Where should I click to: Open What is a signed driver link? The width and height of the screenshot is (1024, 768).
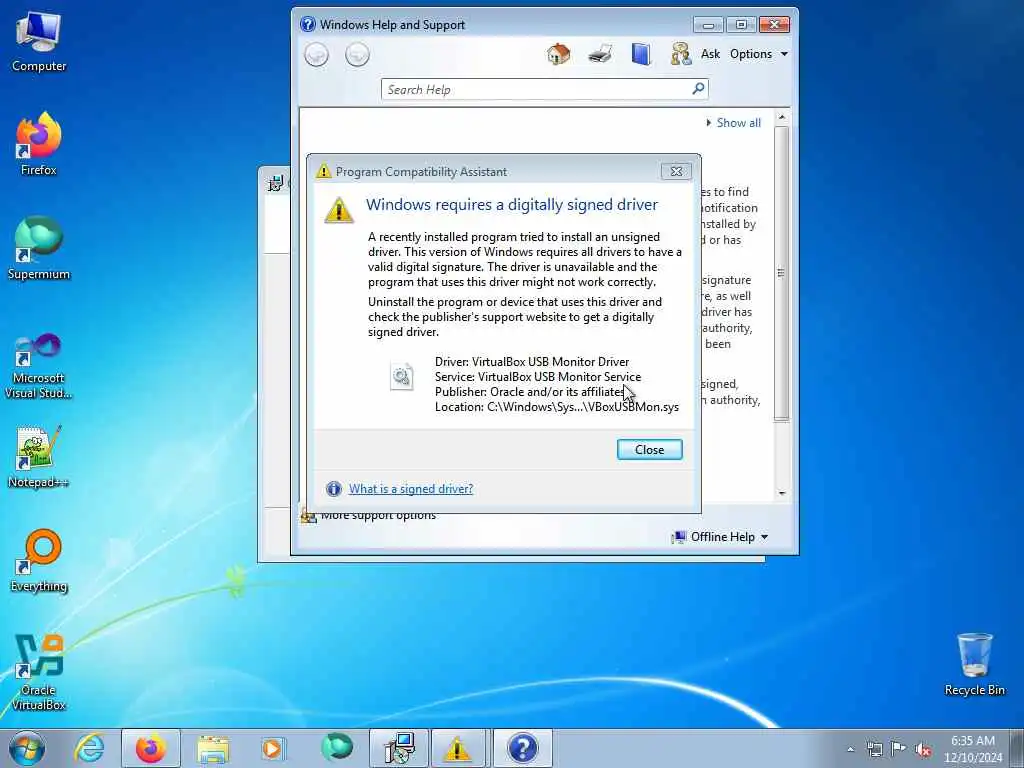411,488
